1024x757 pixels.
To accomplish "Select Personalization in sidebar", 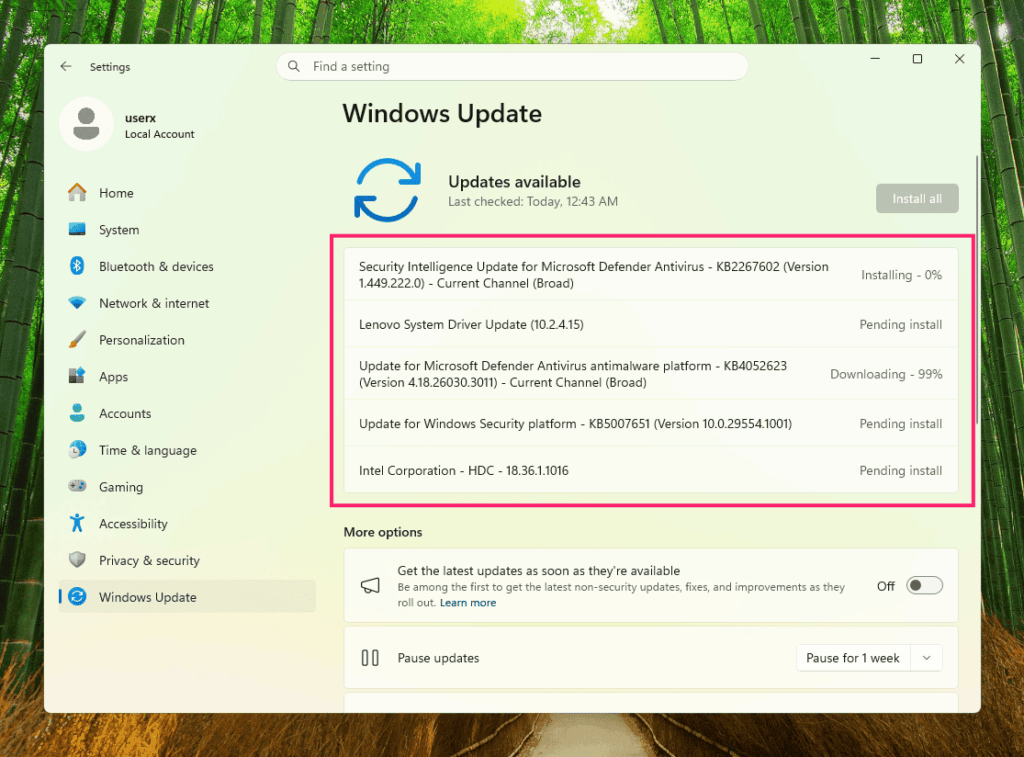I will [187, 340].
